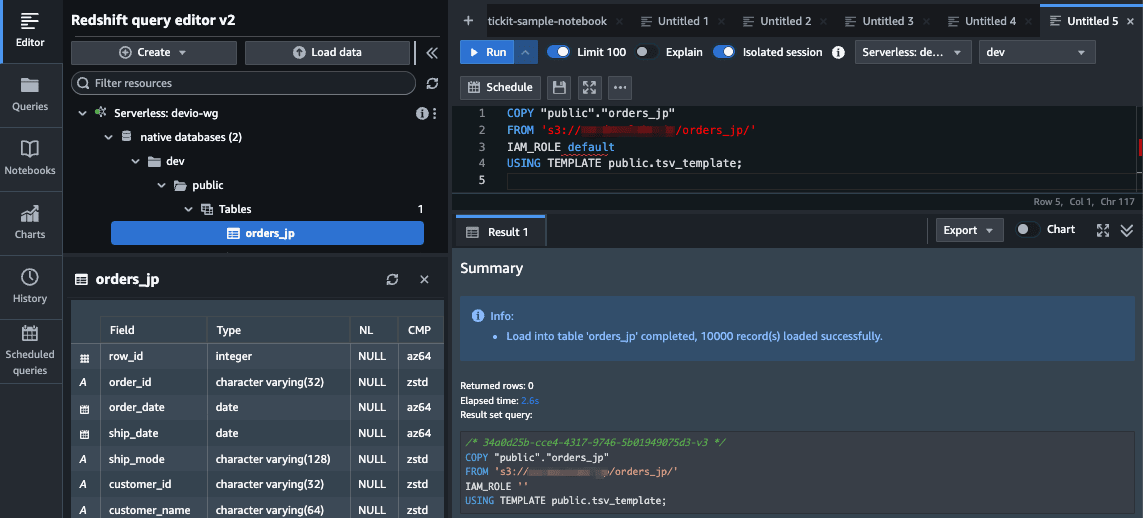Select the orders_jp table in tree
The height and width of the screenshot is (518, 1143).
point(267,233)
